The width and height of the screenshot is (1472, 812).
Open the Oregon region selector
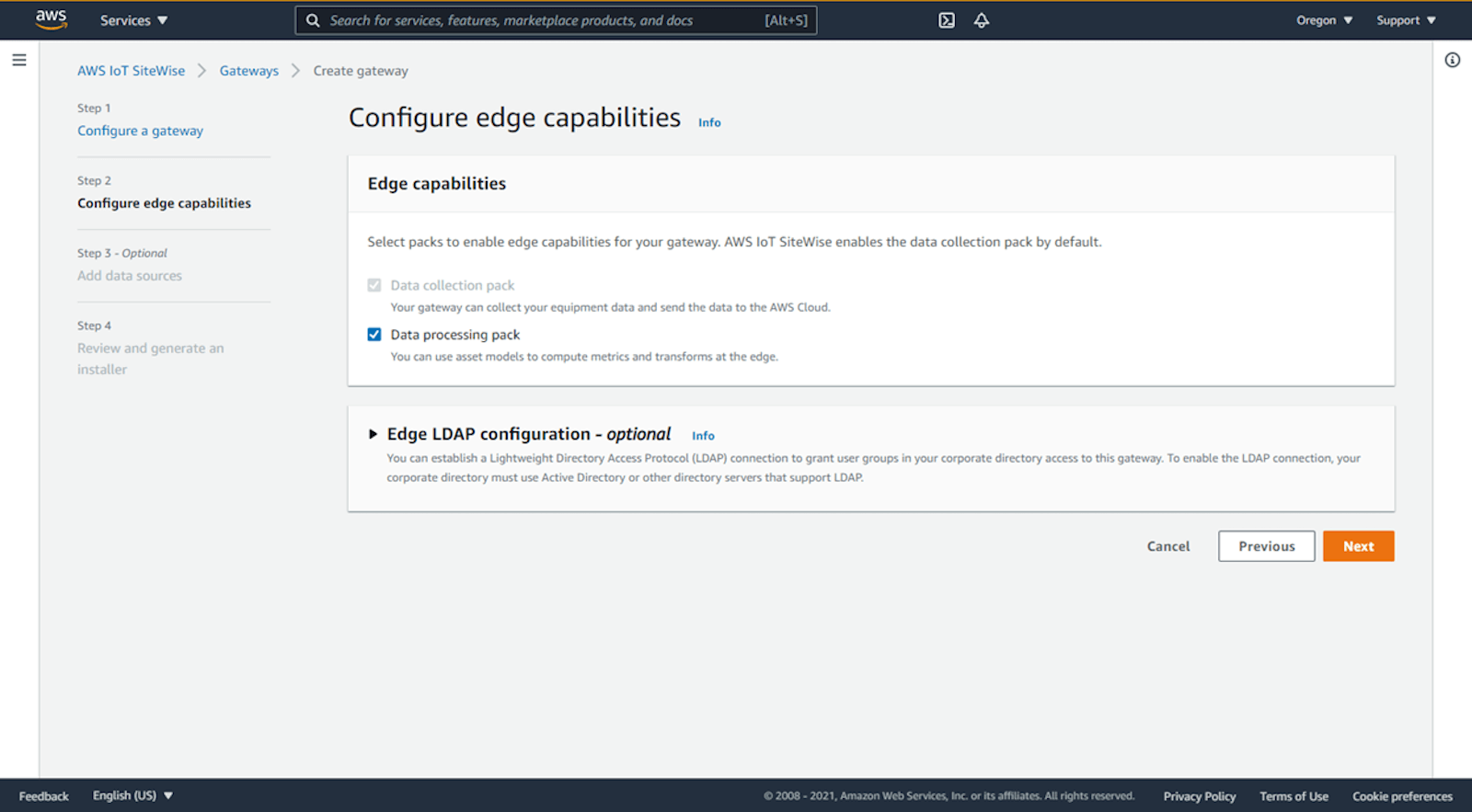coord(1325,20)
